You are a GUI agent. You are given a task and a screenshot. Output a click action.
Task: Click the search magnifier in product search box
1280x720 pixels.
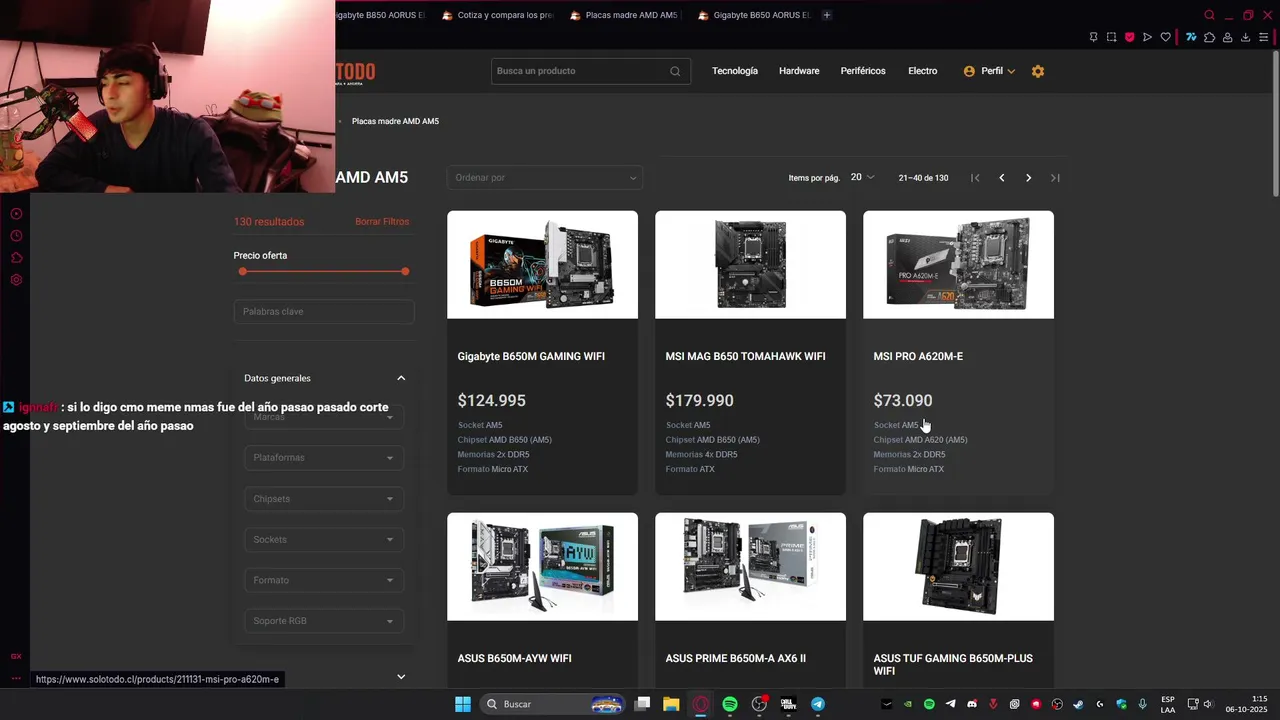click(x=675, y=71)
